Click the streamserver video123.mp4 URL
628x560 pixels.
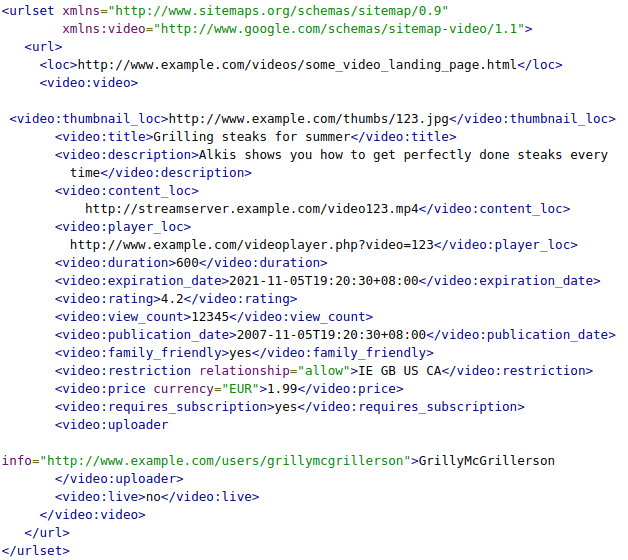point(252,209)
